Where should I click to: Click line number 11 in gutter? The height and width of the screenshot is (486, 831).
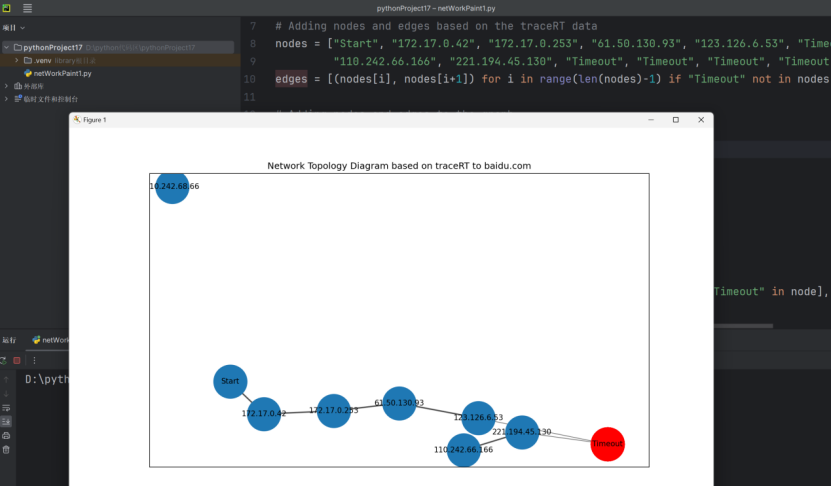point(249,97)
